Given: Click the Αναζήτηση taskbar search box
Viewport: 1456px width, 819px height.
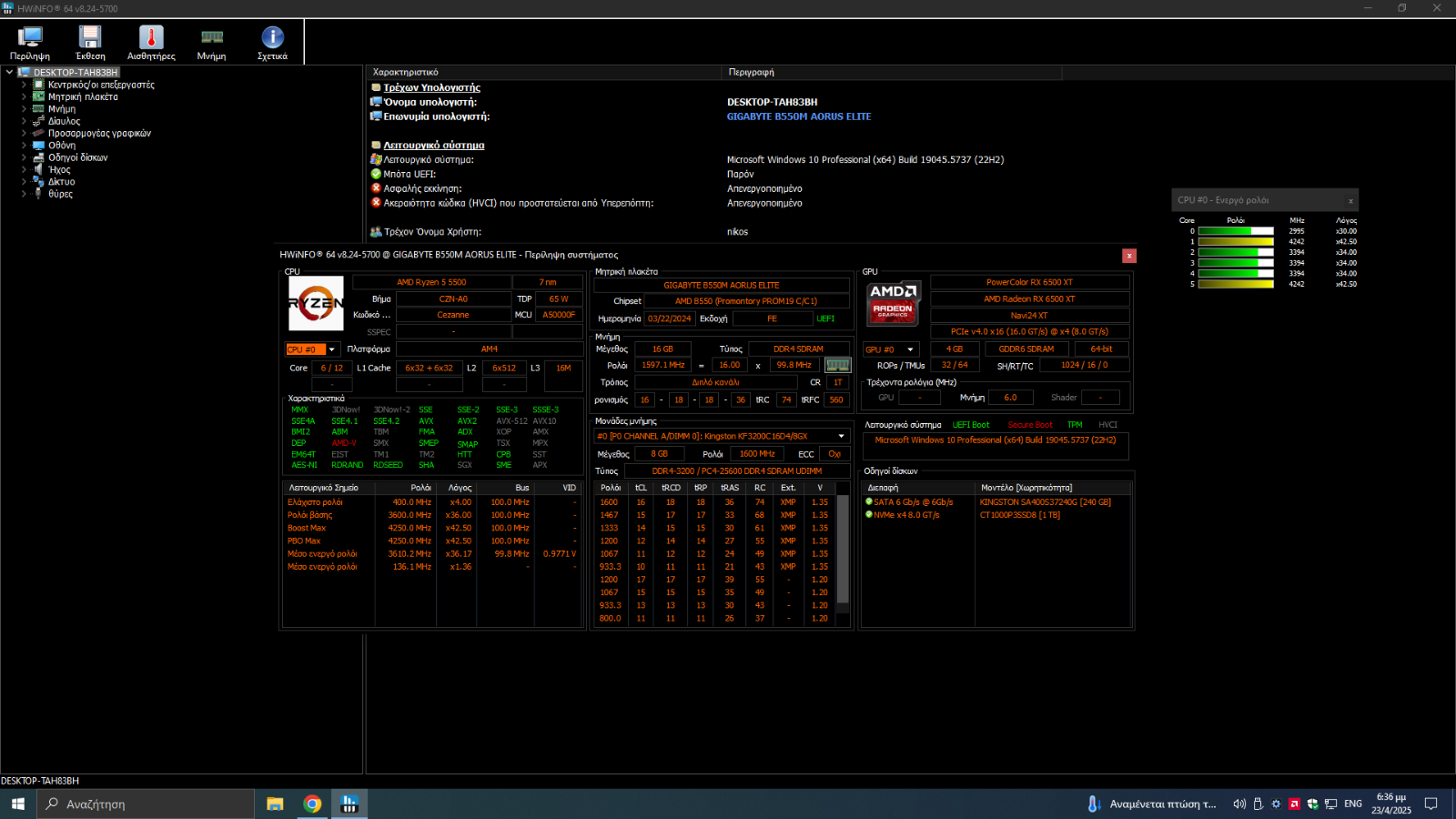Looking at the screenshot, I should 146,804.
